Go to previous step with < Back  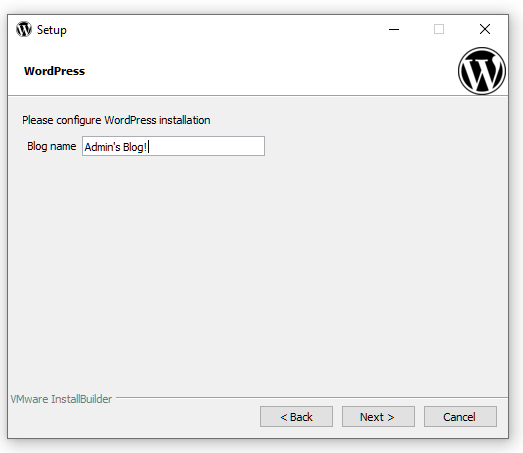click(296, 417)
